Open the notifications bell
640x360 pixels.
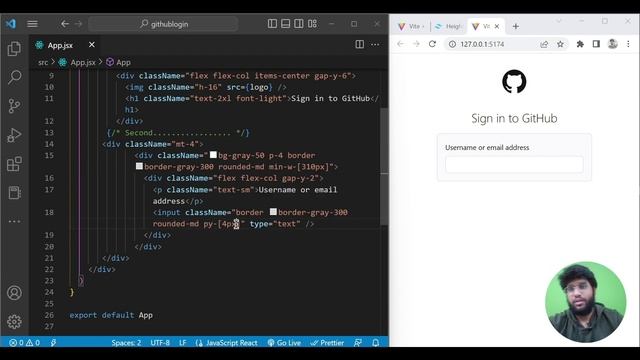[x=376, y=343]
